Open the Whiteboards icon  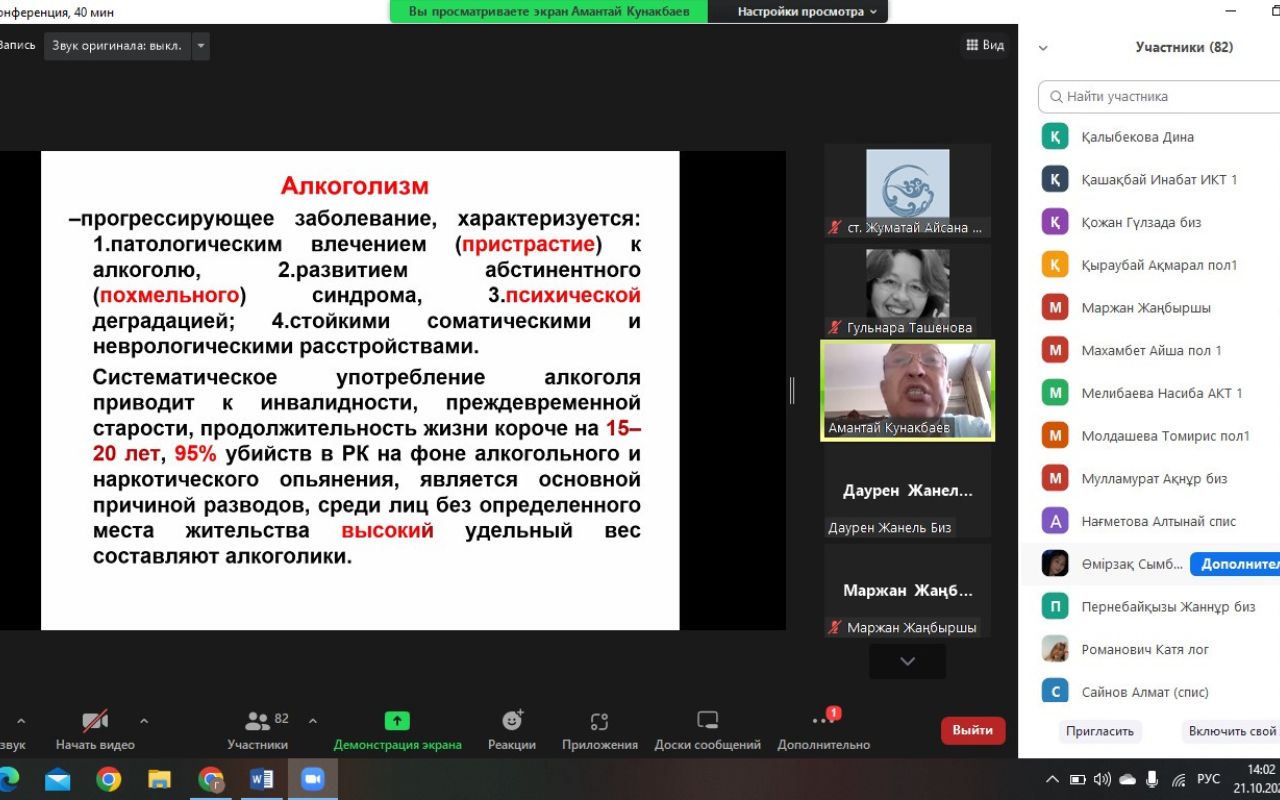pyautogui.click(x=707, y=721)
